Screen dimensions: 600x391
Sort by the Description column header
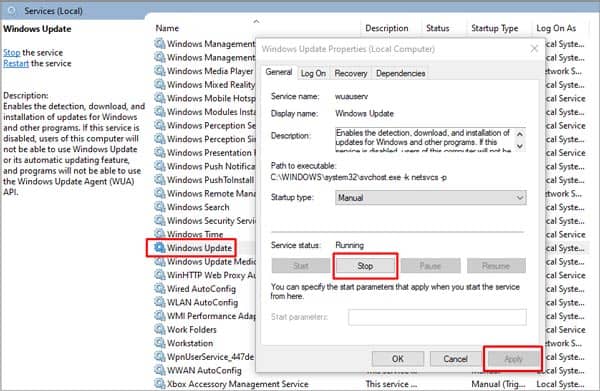[386, 28]
